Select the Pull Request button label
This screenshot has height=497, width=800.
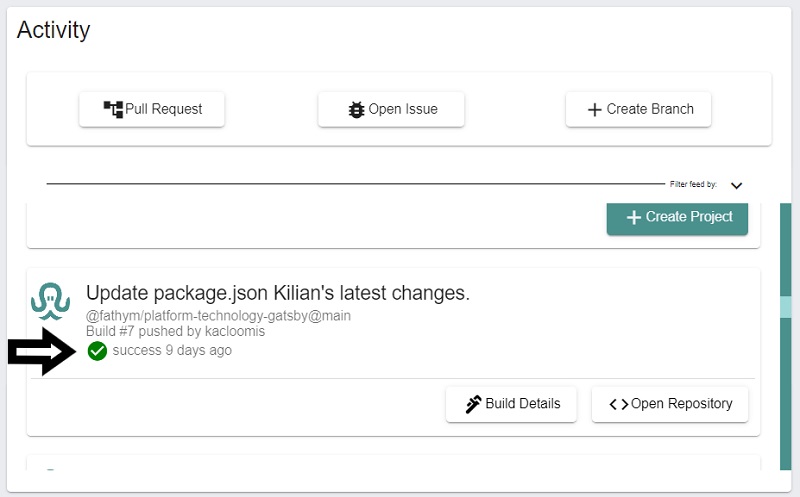(x=163, y=109)
